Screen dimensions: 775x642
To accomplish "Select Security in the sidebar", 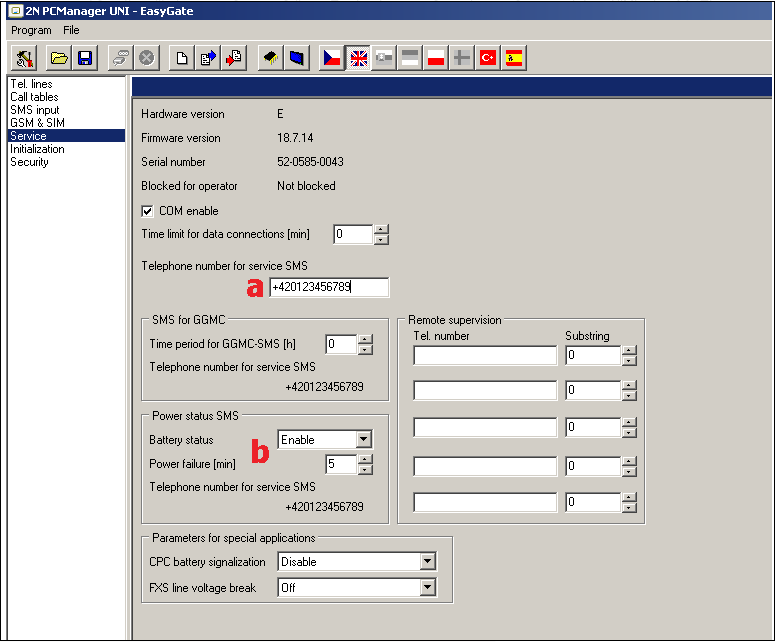I will [29, 162].
